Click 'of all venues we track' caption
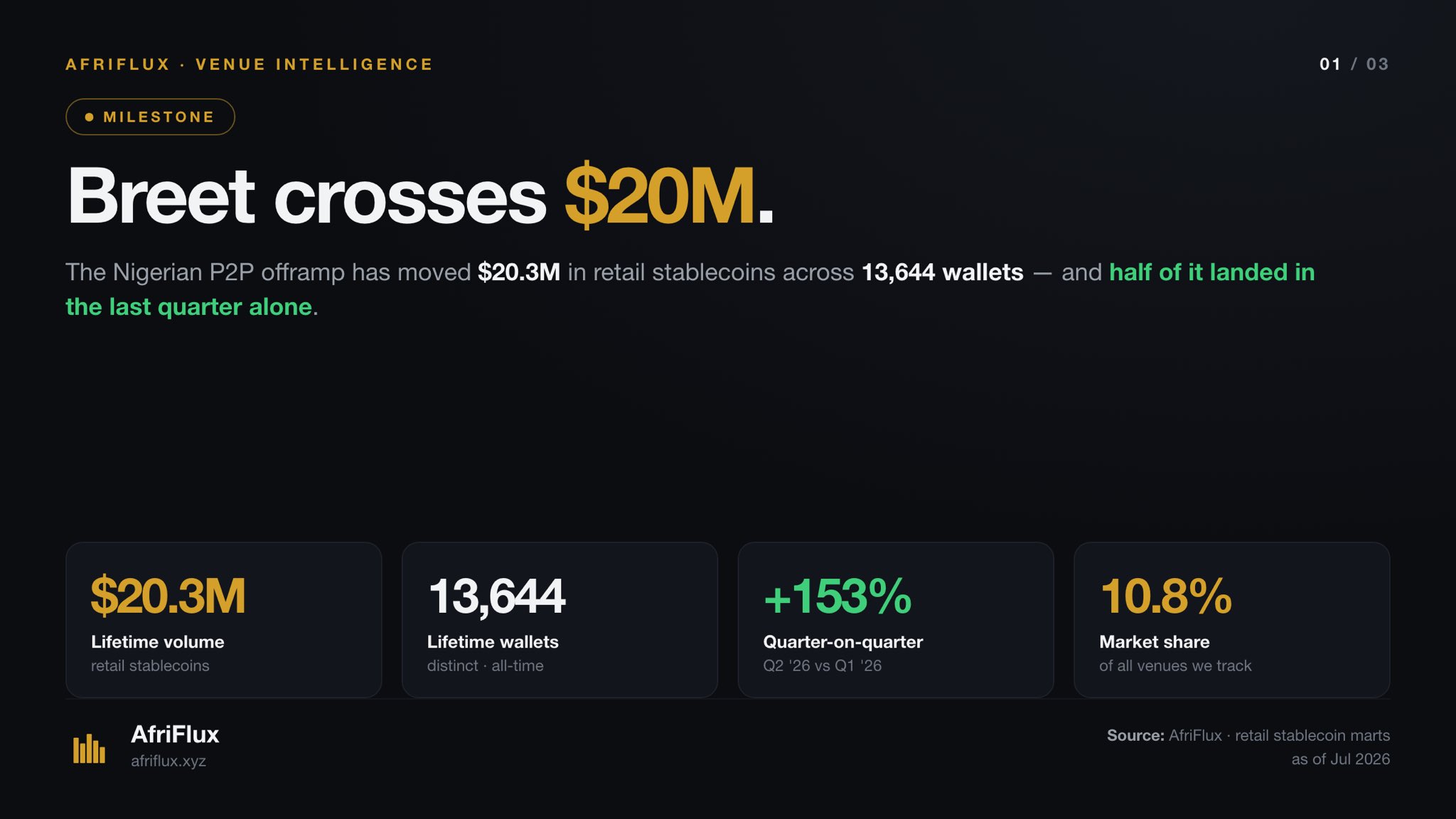Viewport: 1456px width, 819px height. click(1175, 665)
